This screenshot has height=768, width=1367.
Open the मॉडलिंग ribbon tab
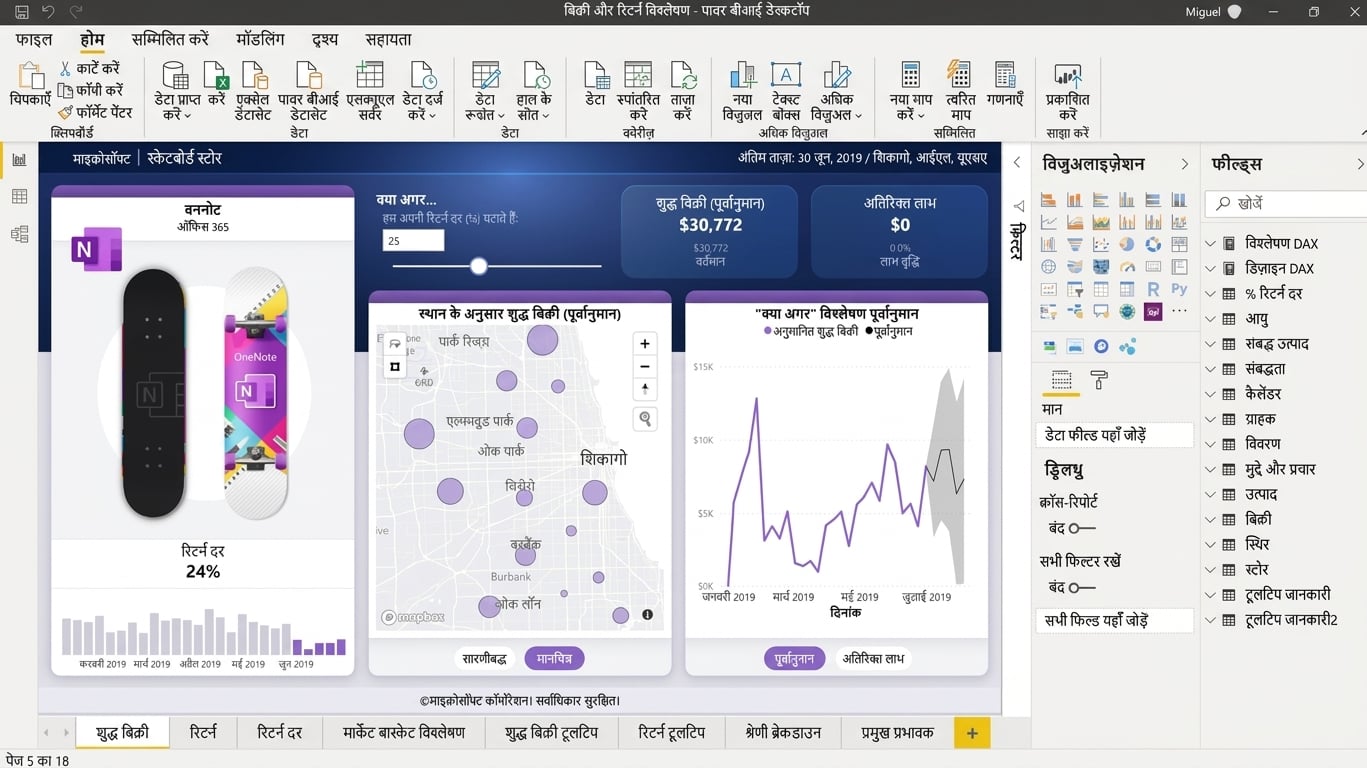(260, 40)
